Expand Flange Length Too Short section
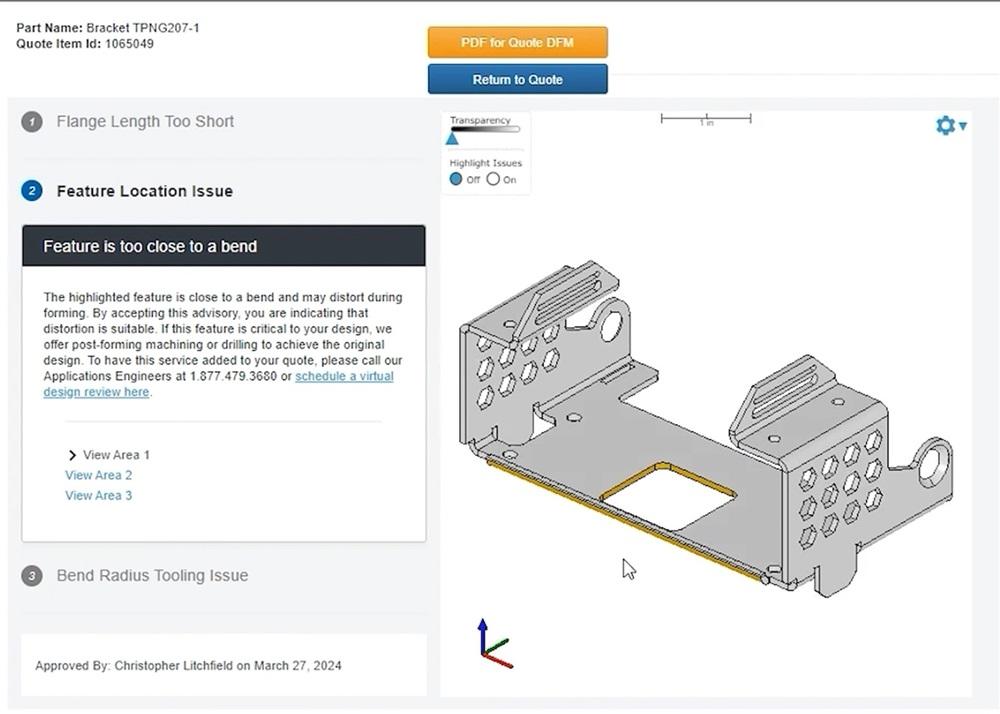The image size is (1000, 714). [x=145, y=121]
